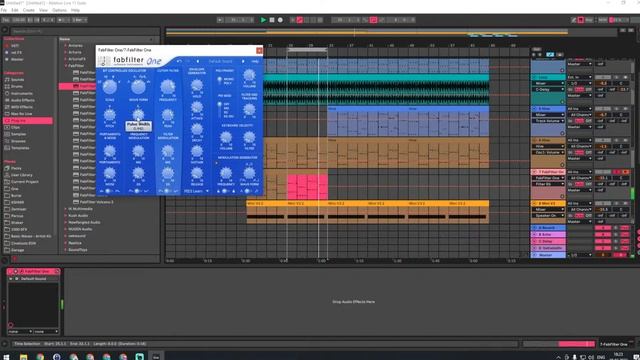640x360 pixels.
Task: Toggle the arrangement Loop switch
Action: tap(373, 20)
